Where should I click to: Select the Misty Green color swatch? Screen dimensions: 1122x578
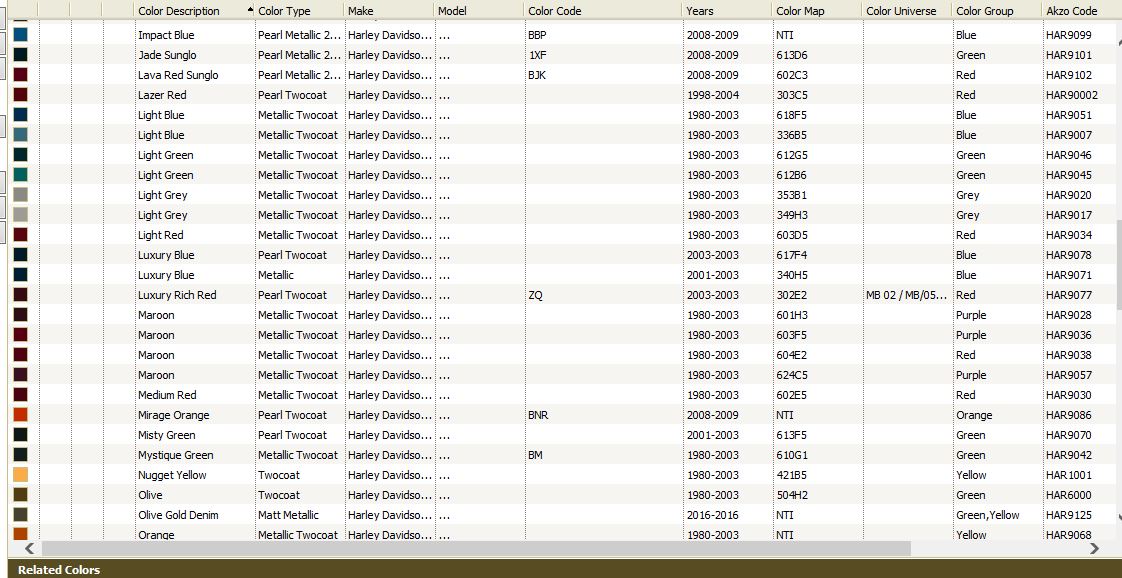click(x=20, y=435)
